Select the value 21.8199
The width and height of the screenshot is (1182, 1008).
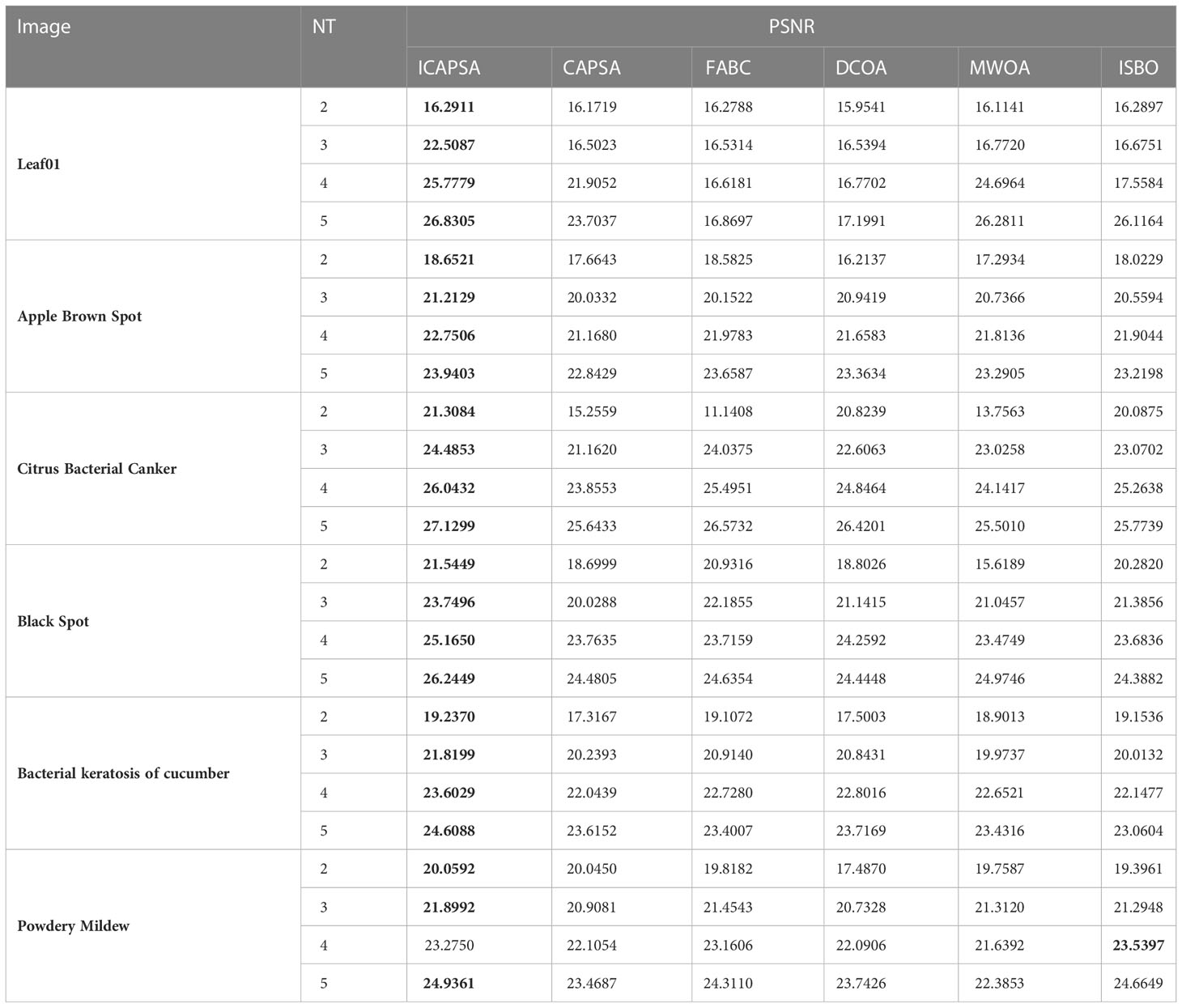(449, 755)
